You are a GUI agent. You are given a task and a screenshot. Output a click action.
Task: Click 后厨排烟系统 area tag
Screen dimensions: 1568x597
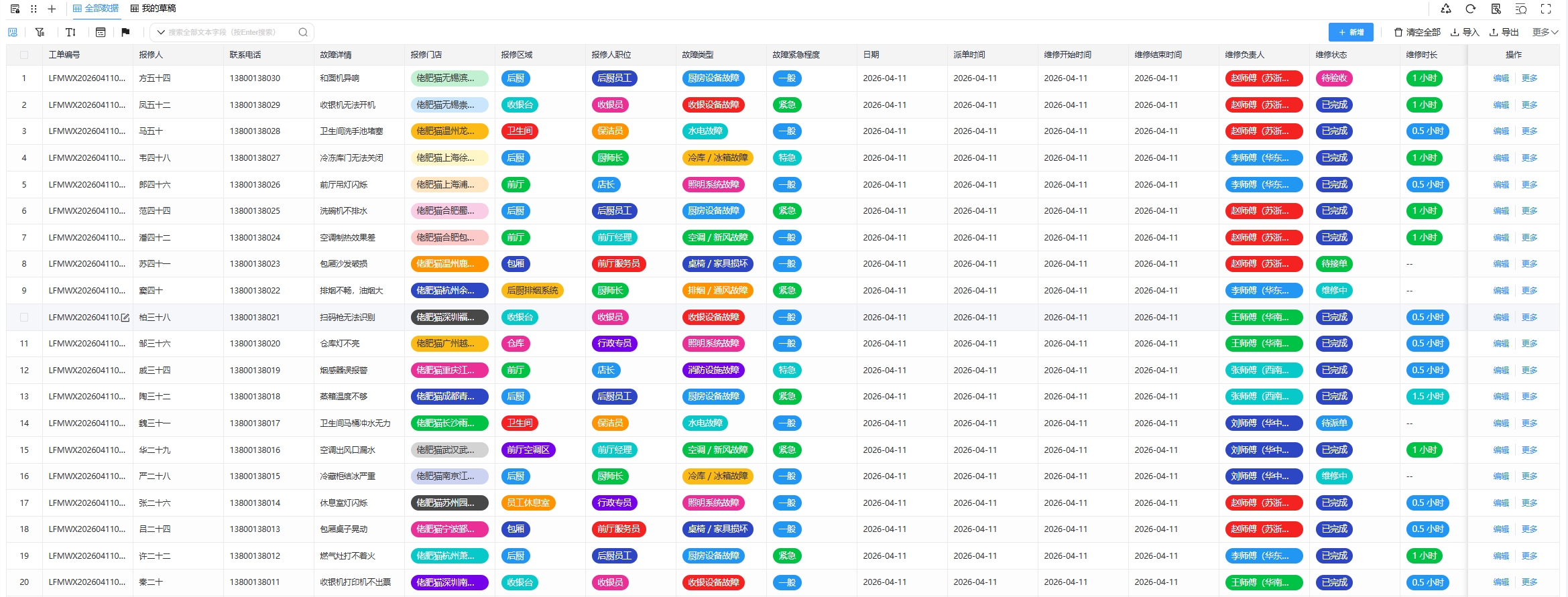pos(532,291)
